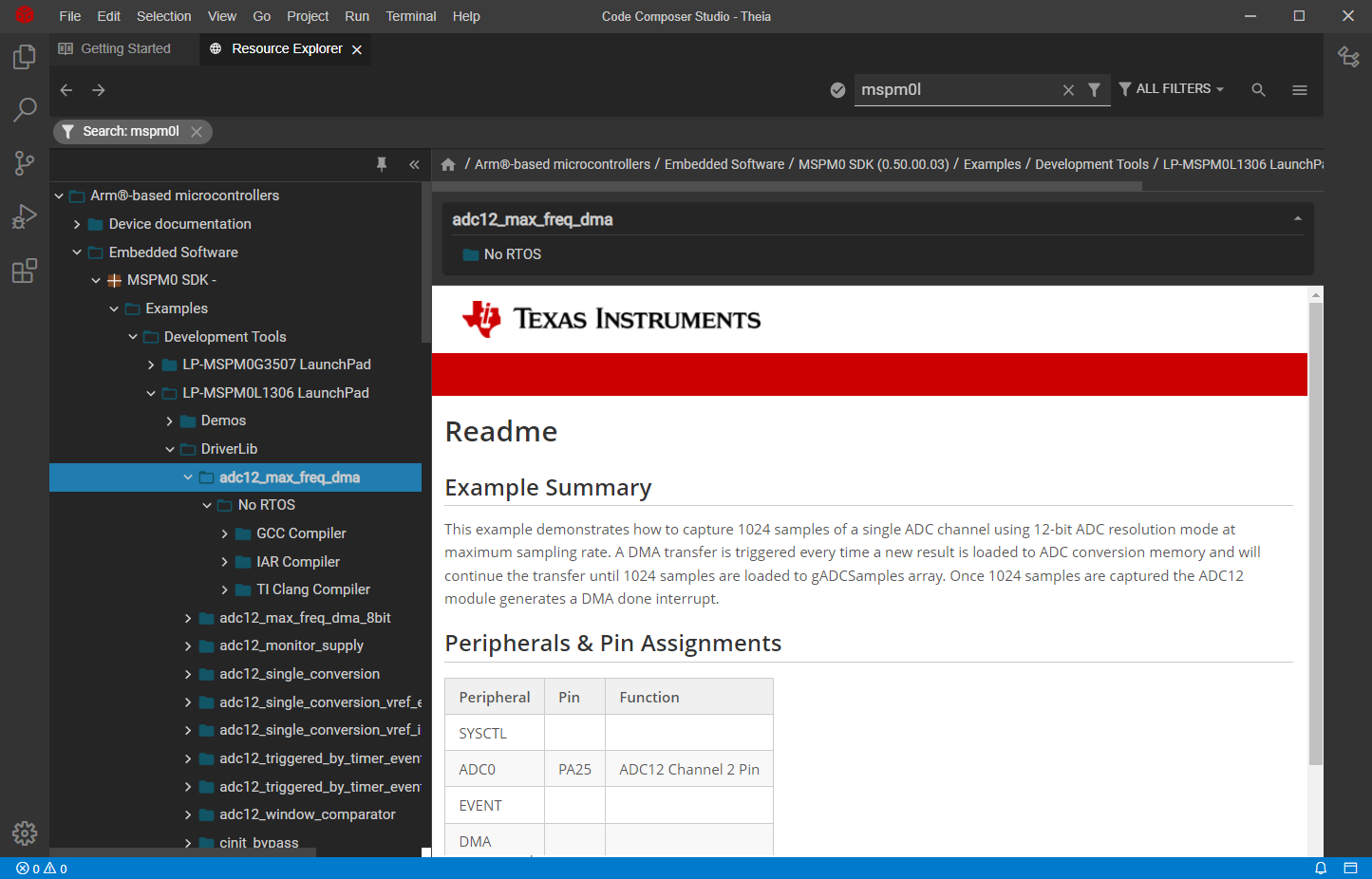Open the Search view in activity bar

click(x=25, y=110)
